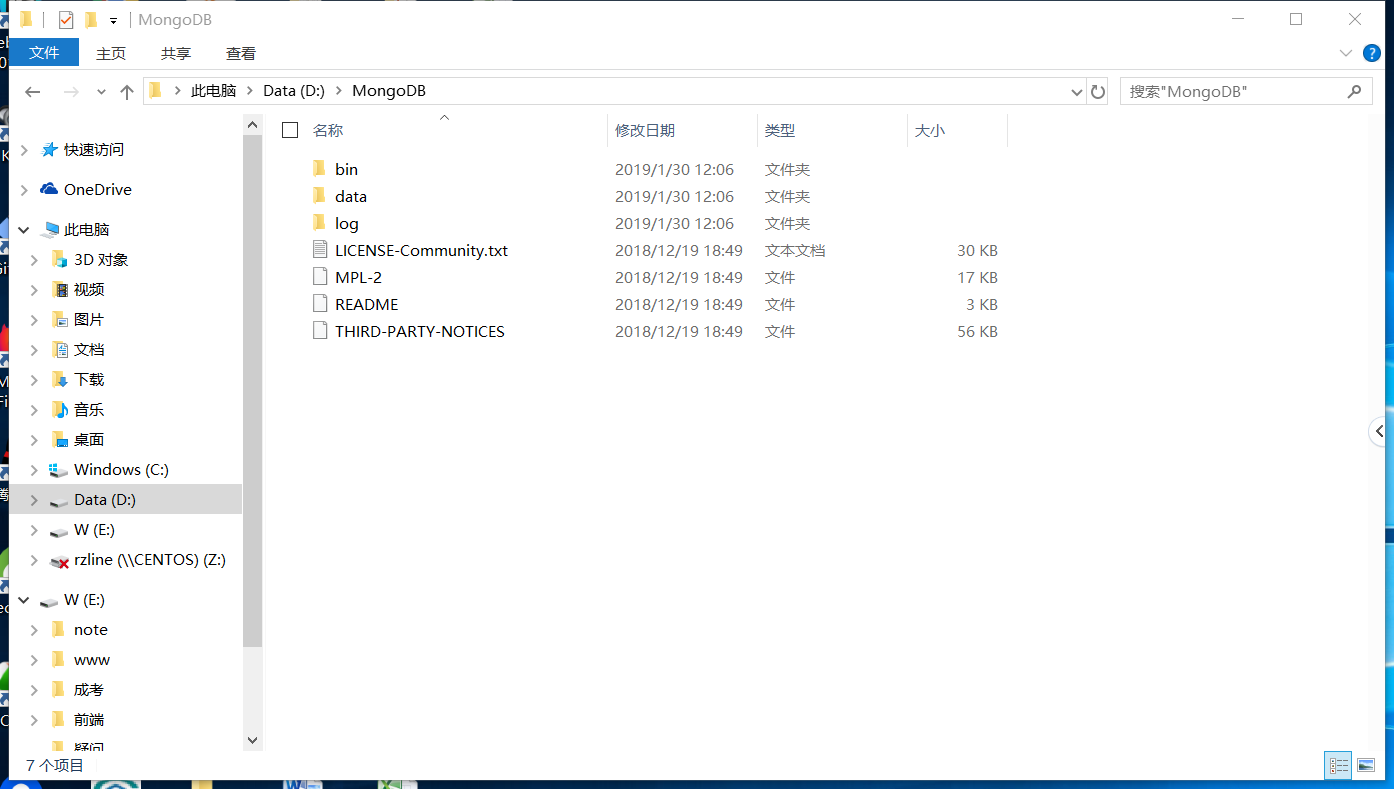Sort by 修改日期 column header
Screen dimensions: 1394x789
click(645, 130)
